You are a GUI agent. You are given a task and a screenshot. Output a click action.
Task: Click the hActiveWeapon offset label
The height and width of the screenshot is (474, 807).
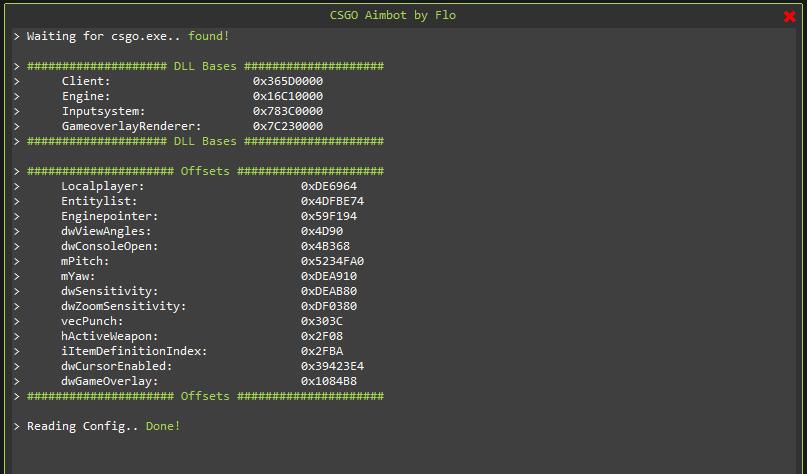click(x=109, y=336)
